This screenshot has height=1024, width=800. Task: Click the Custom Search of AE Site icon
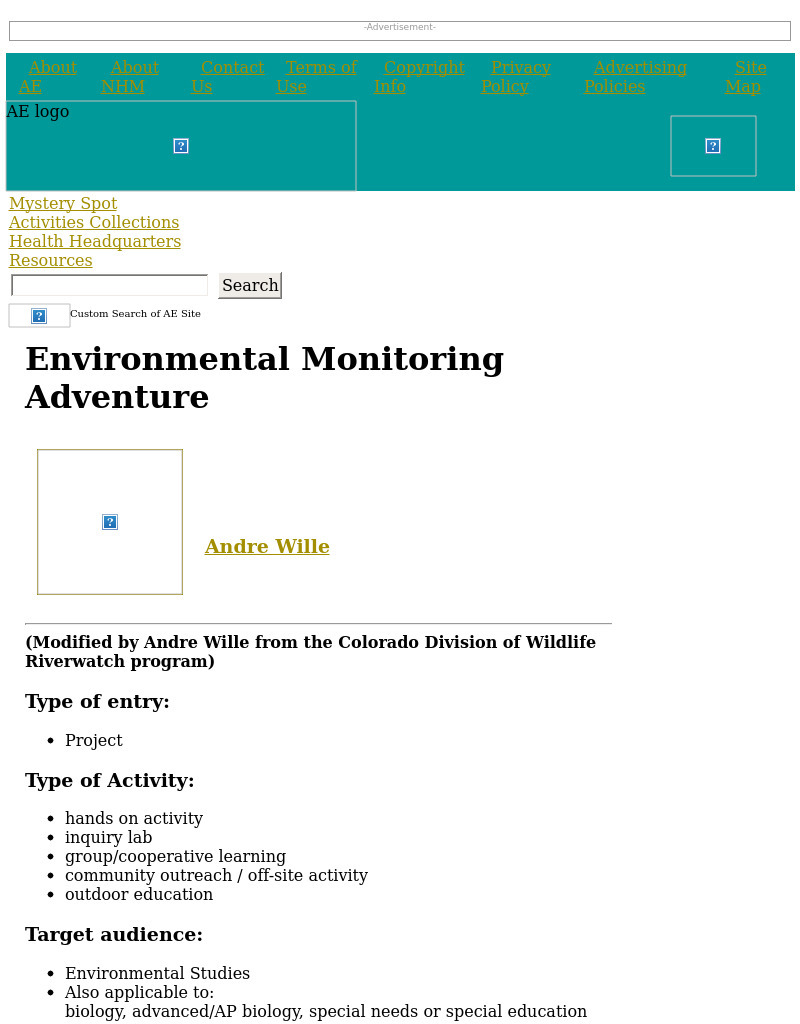[x=39, y=315]
